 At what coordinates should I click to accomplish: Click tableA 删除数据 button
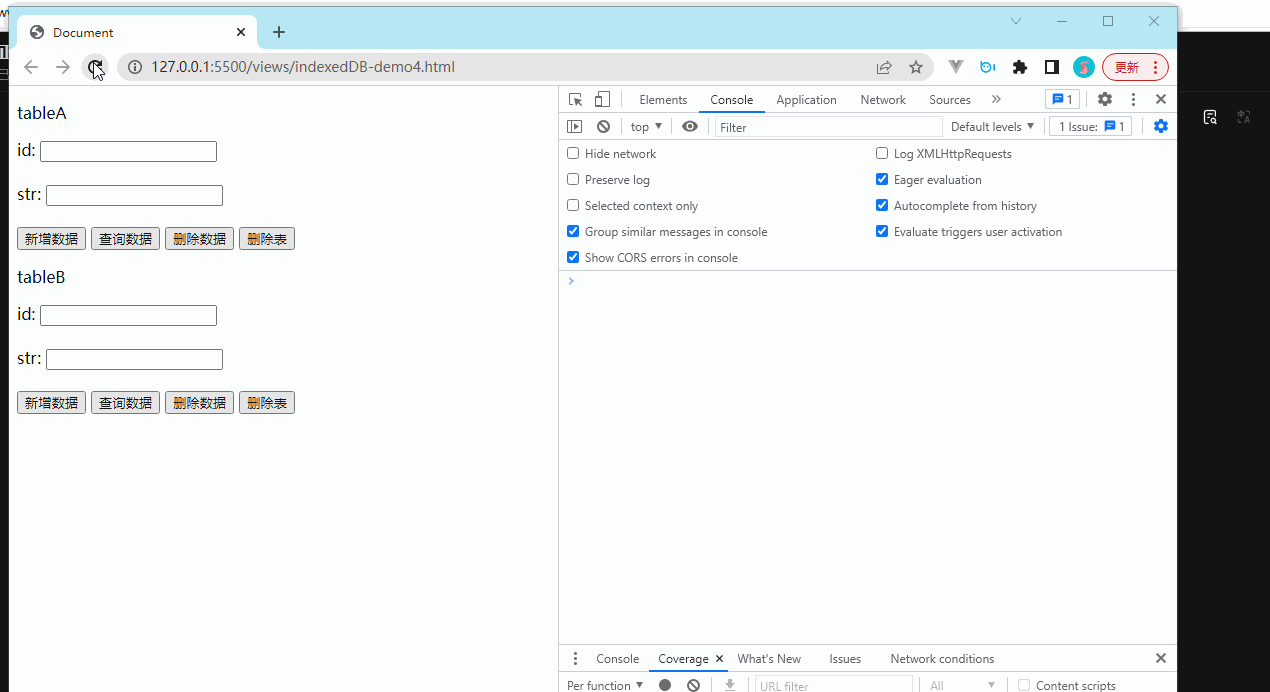pos(199,239)
